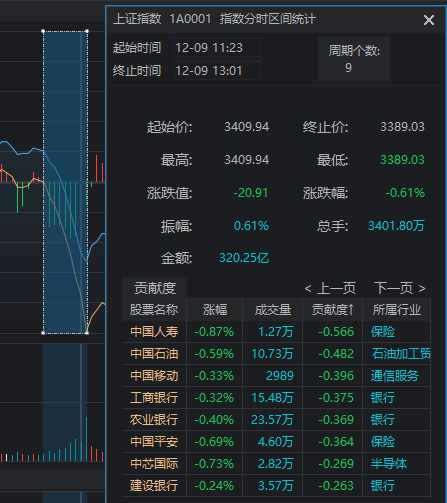The width and height of the screenshot is (447, 503).
Task: Select the 工商银行 stock row
Action: 276,398
